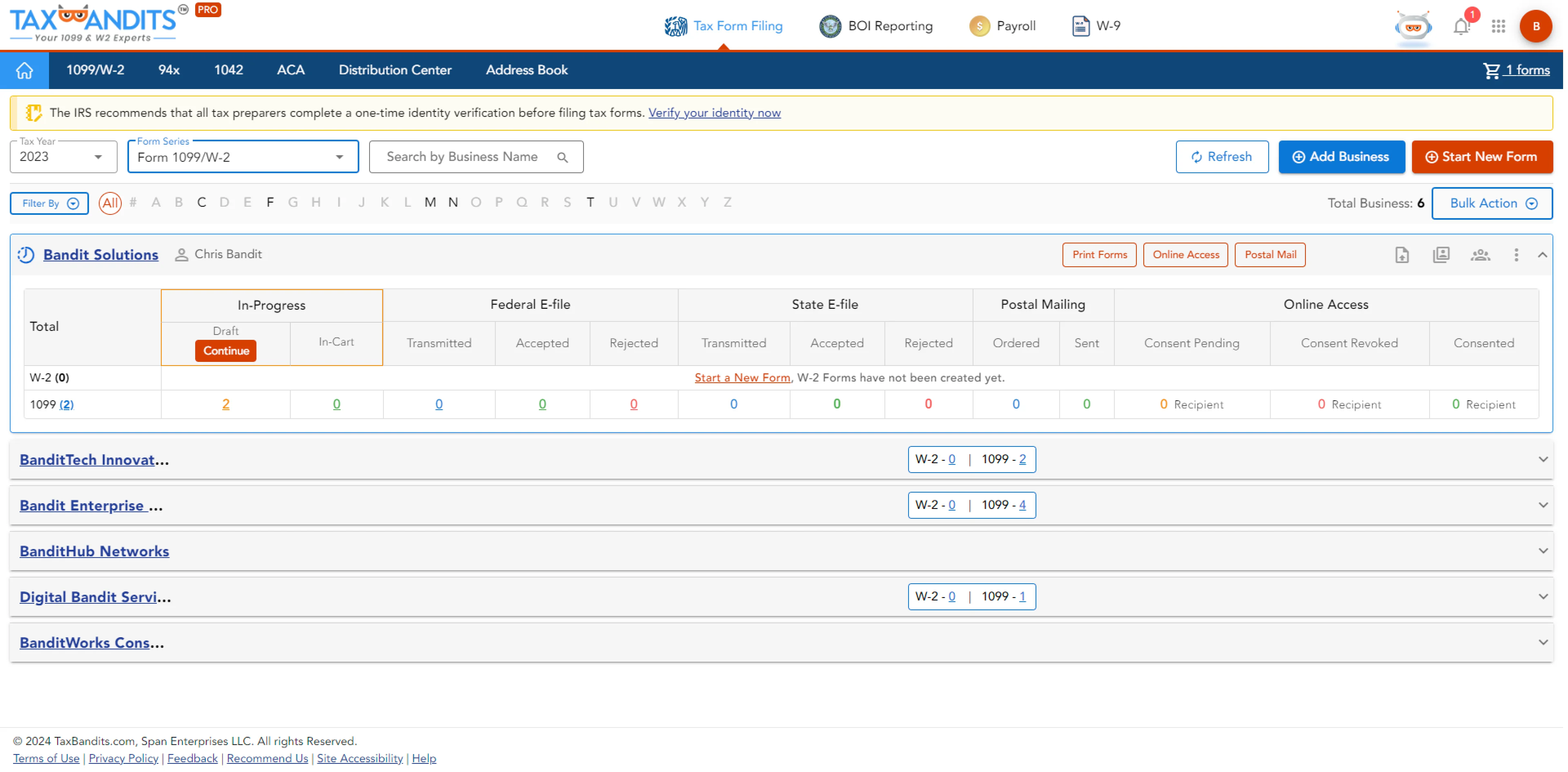
Task: Open Address Book menu
Action: tap(526, 70)
